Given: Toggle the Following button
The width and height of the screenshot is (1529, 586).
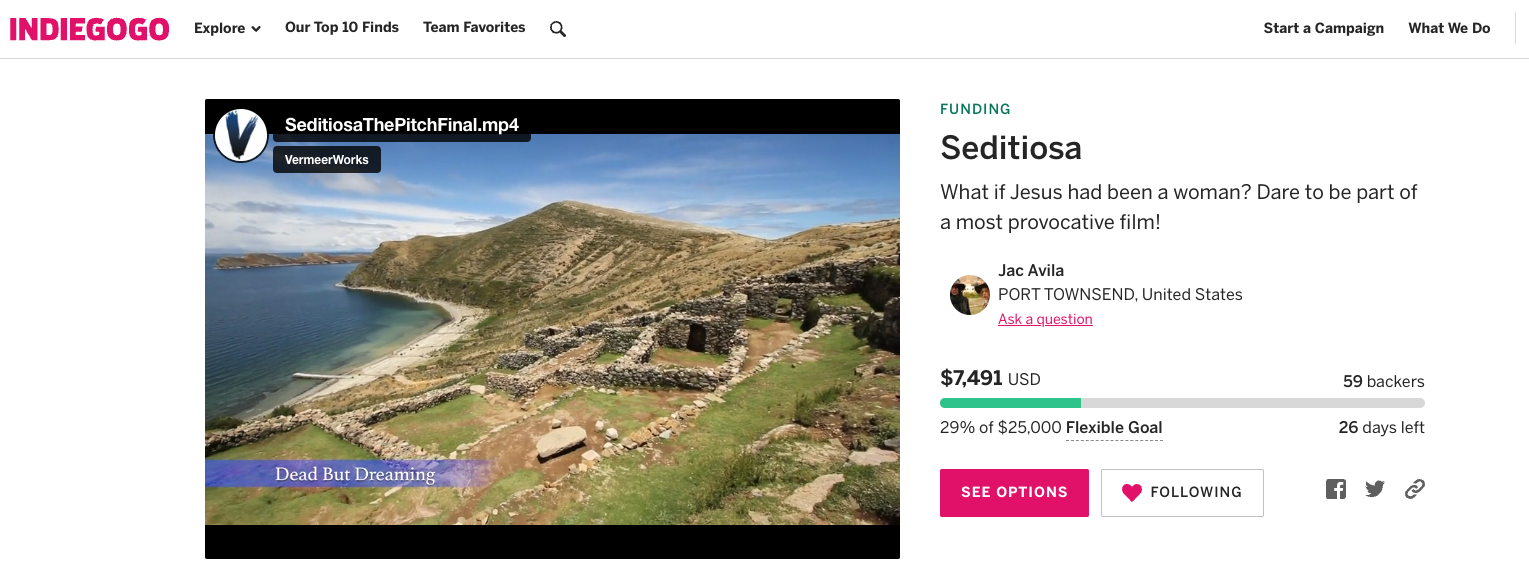Looking at the screenshot, I should coord(1182,493).
